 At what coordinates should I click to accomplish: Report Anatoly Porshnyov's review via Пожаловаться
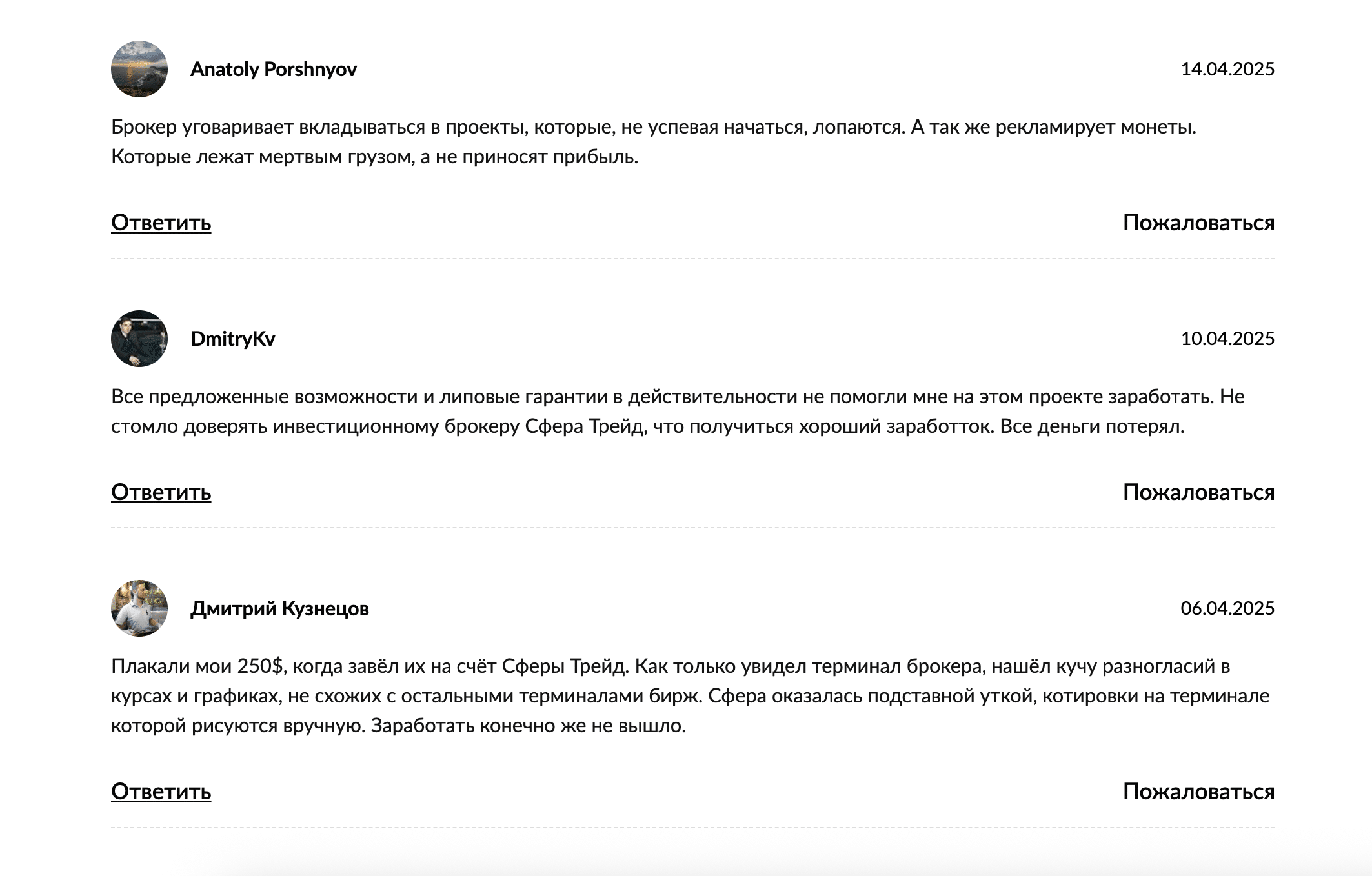pyautogui.click(x=1199, y=223)
